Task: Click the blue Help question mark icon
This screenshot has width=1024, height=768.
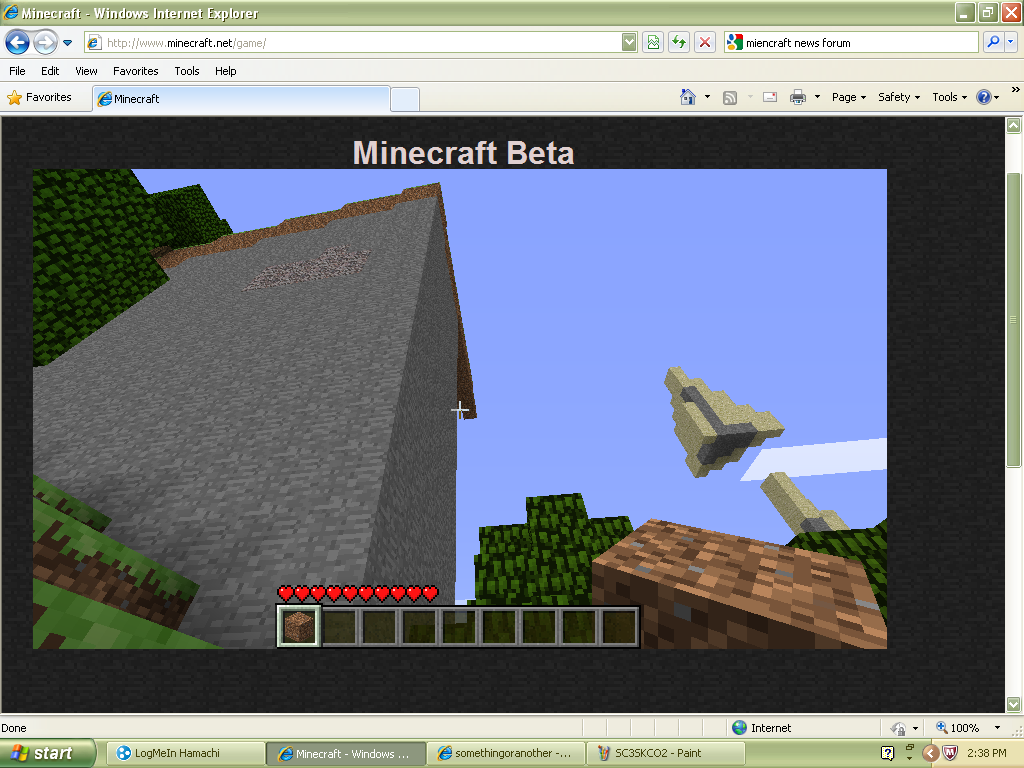Action: tap(984, 97)
